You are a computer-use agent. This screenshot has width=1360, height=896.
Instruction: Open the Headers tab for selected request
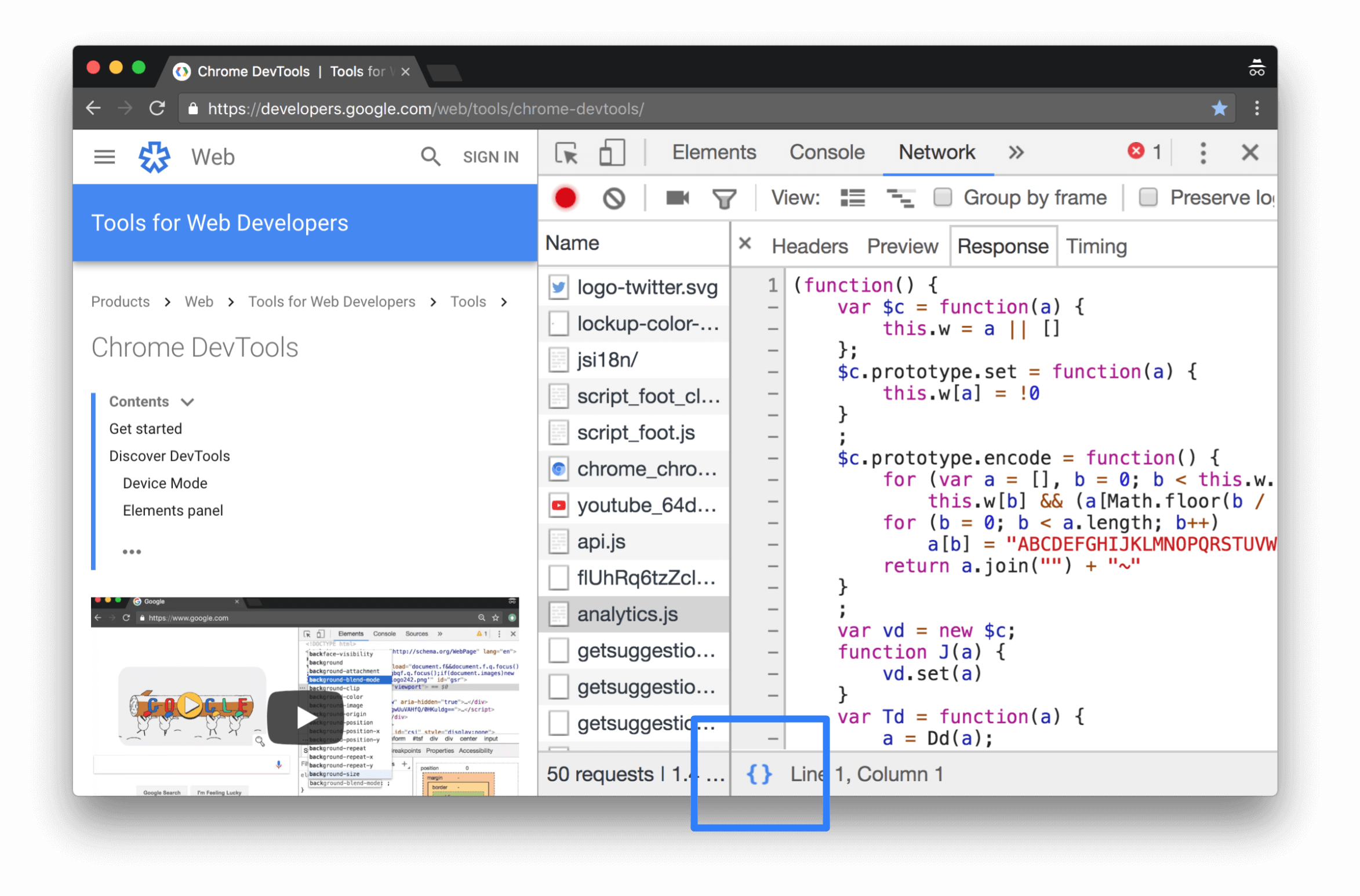(810, 245)
